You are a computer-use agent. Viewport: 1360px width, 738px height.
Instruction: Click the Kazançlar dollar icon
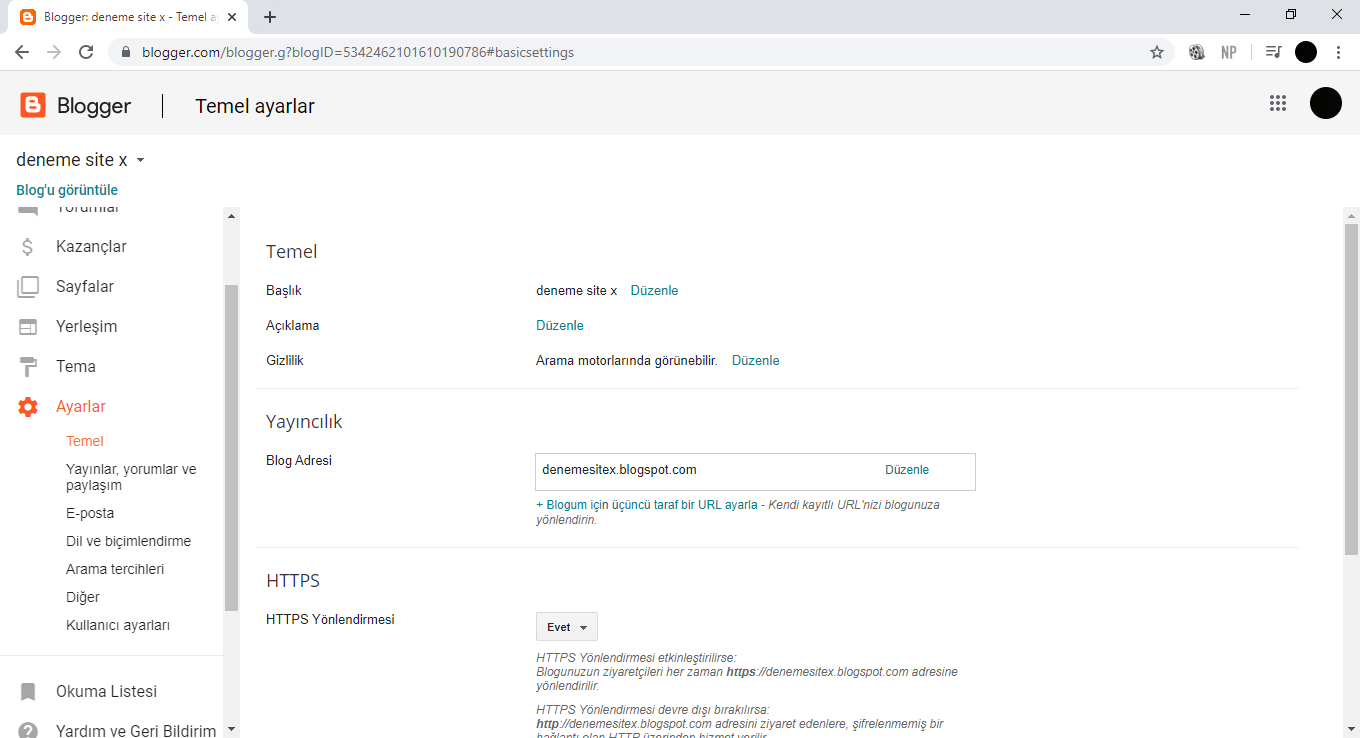(28, 247)
